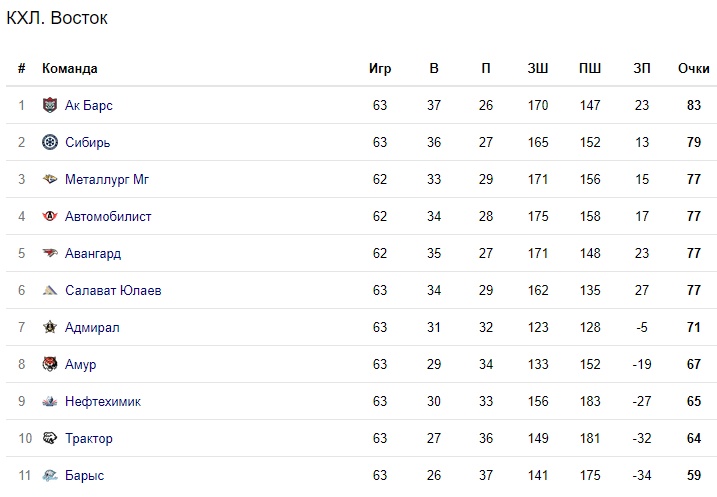Image resolution: width=717 pixels, height=497 pixels.
Task: Click the Металлург Мг team logo
Action: (50, 180)
